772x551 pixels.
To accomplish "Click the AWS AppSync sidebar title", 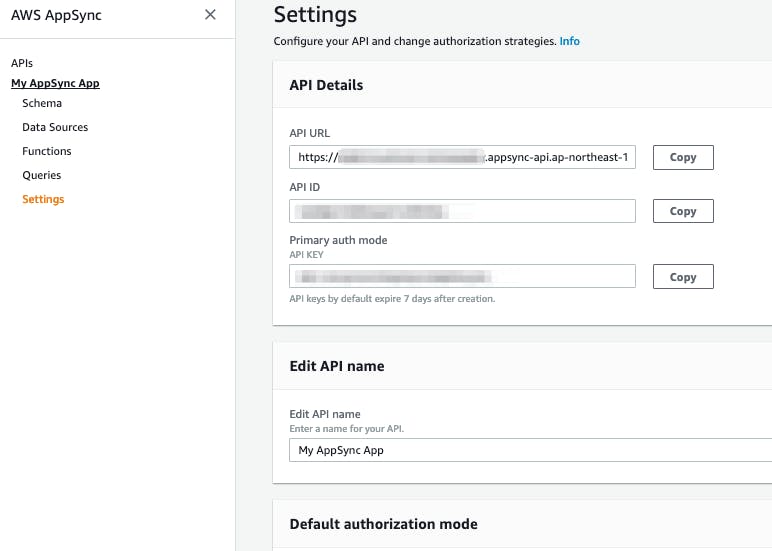I will [56, 15].
